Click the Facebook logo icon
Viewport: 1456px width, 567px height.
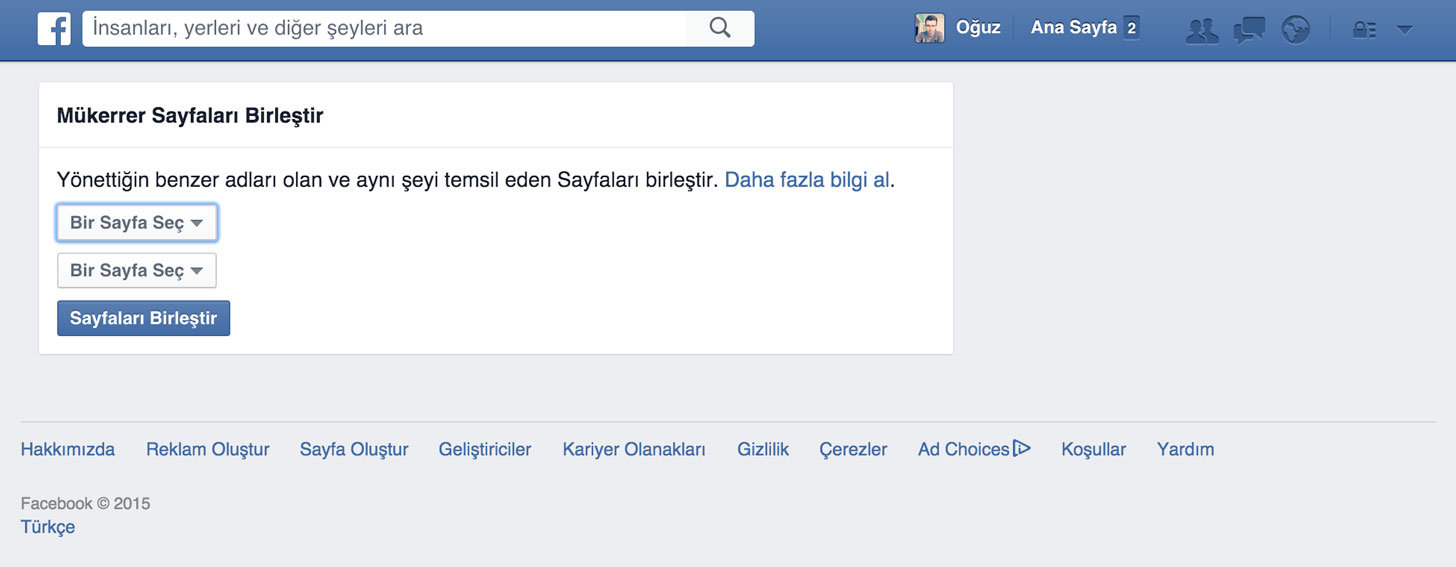click(x=54, y=28)
